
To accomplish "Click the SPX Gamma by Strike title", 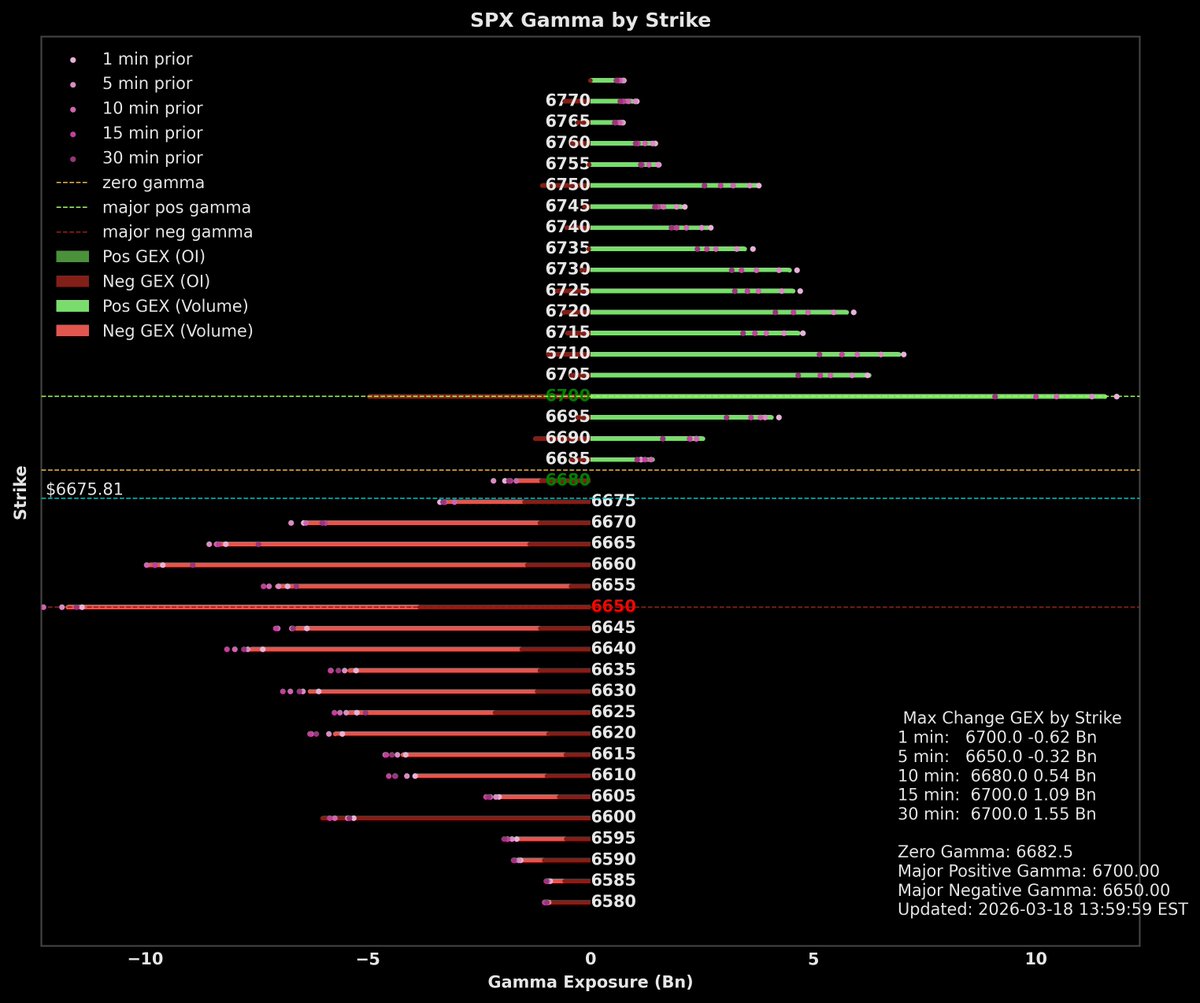I will [x=589, y=19].
